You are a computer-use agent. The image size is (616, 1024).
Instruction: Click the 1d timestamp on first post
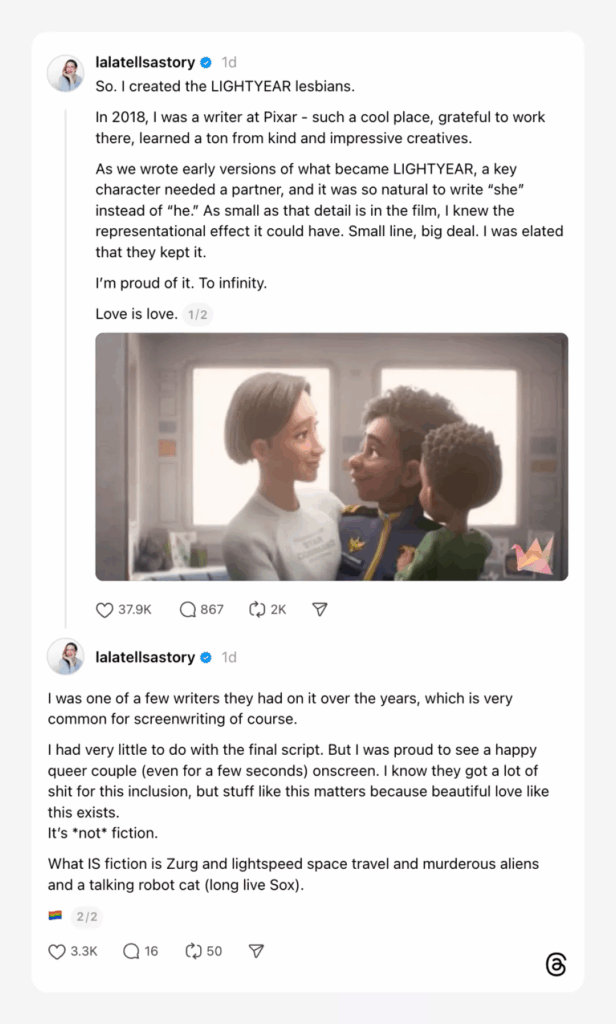229,62
